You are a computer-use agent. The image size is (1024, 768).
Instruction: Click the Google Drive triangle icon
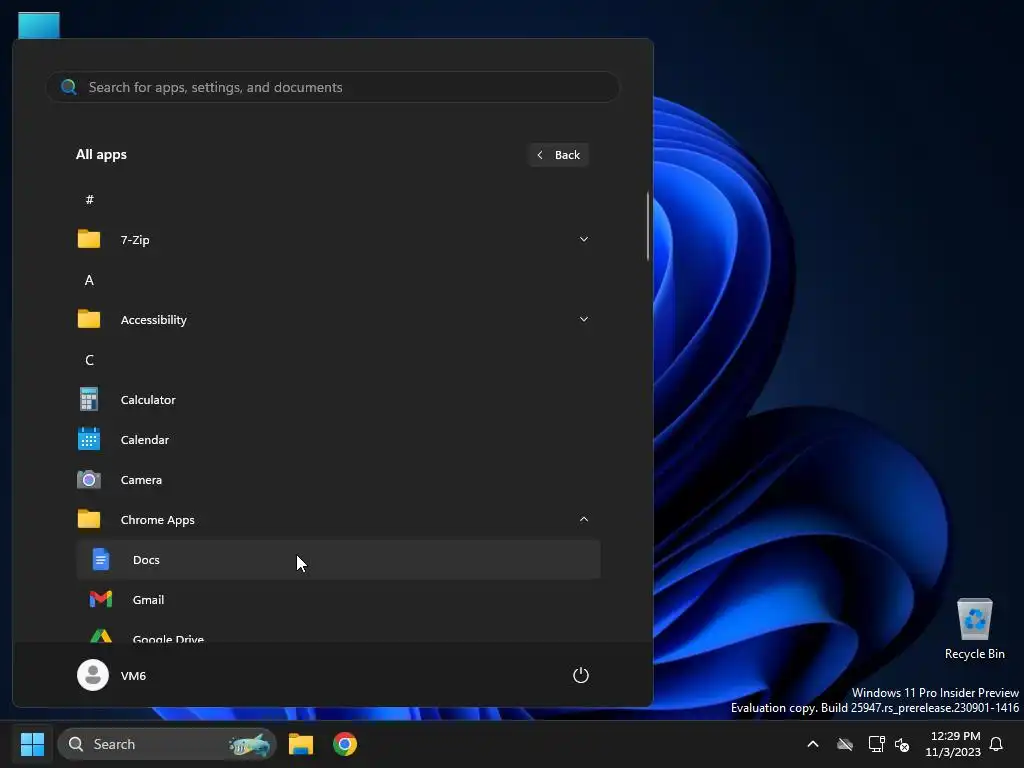(101, 635)
